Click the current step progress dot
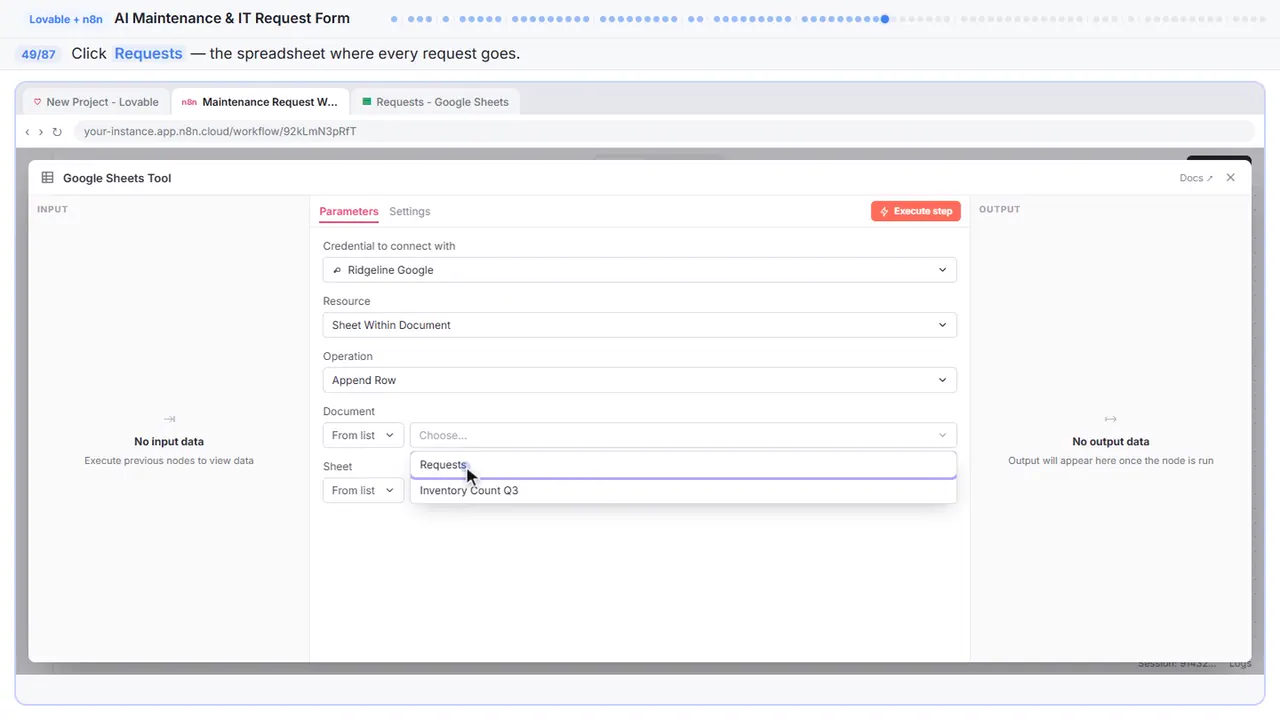The image size is (1280, 720). pyautogui.click(x=885, y=18)
